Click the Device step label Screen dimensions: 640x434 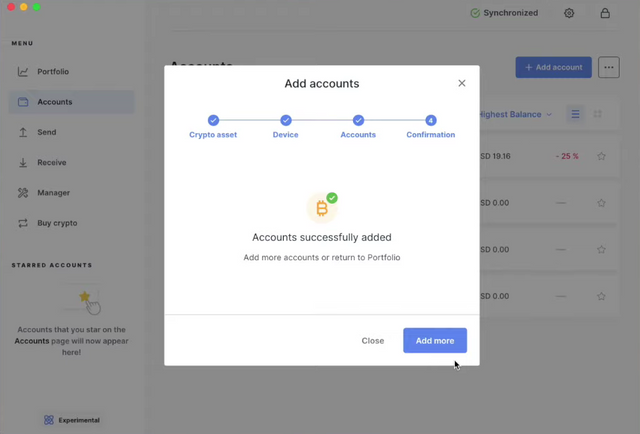point(286,135)
